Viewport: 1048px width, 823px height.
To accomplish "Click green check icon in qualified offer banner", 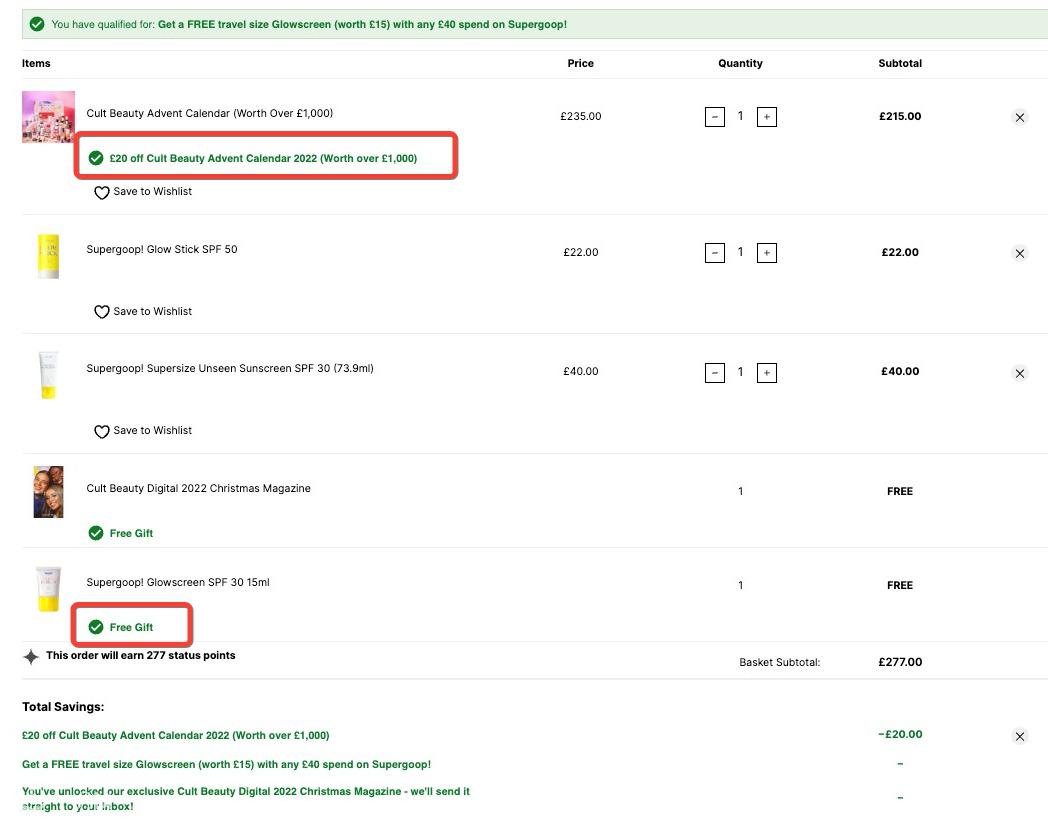I will (37, 24).
